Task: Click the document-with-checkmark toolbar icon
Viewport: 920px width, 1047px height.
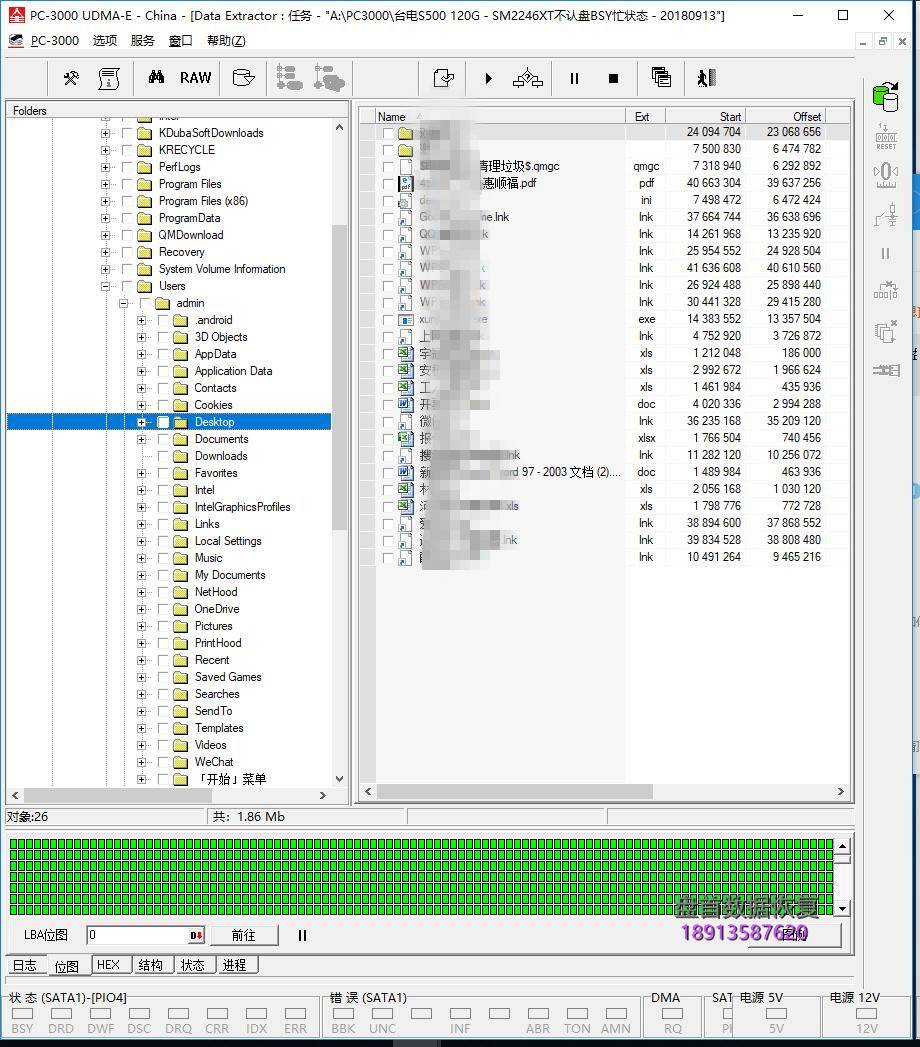Action: point(444,78)
